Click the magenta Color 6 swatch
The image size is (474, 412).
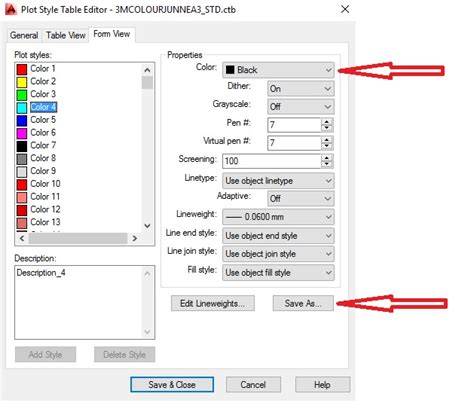[22, 133]
